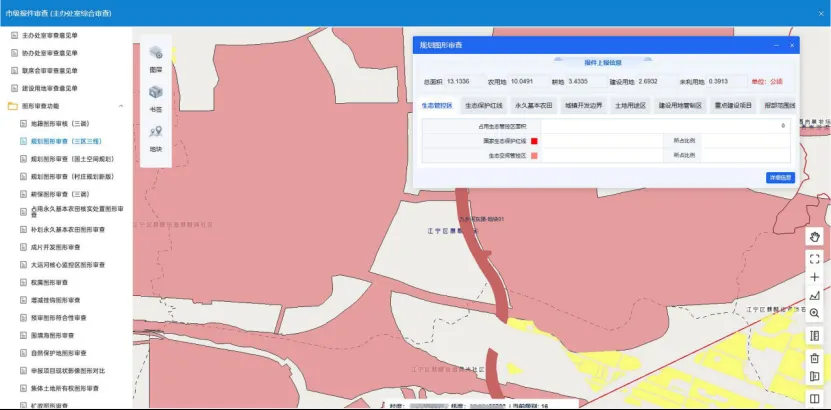Image resolution: width=831 pixels, height=410 pixels.
Task: Open 规划图形审查（三区三线） tree item
Action: point(66,141)
